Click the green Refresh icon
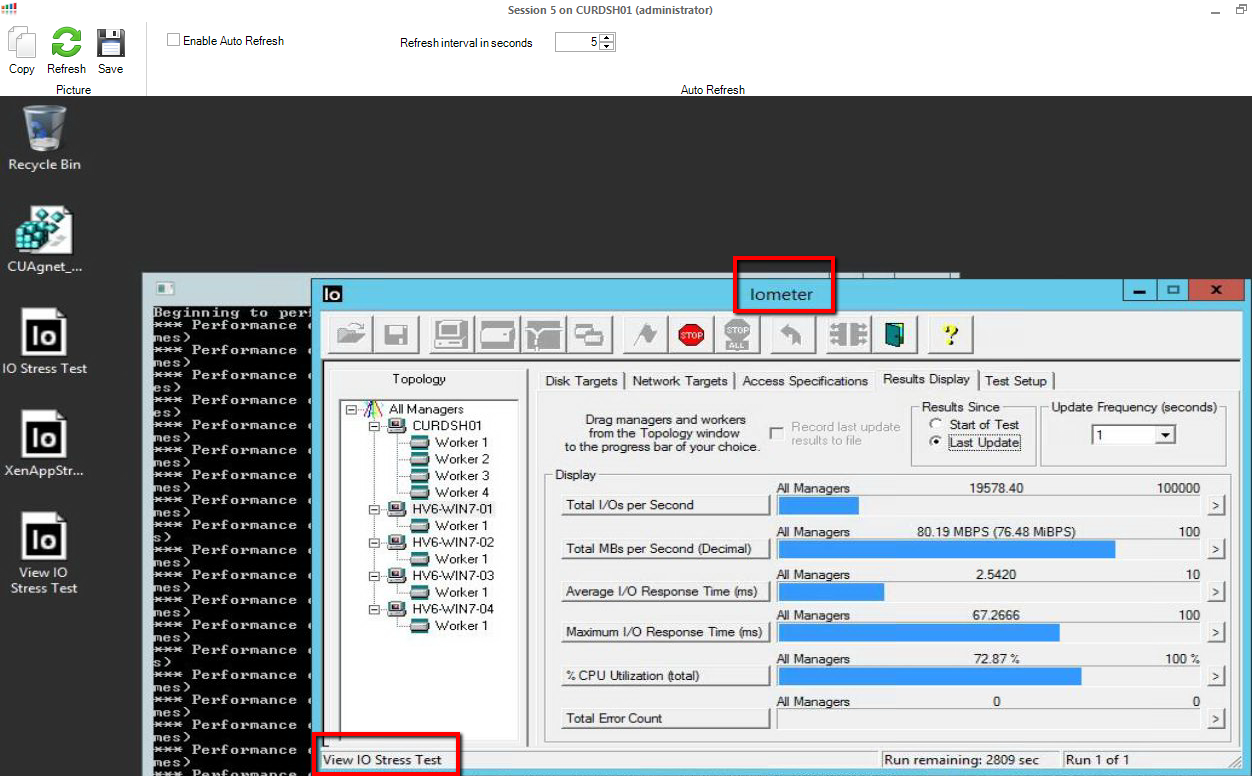This screenshot has width=1252, height=776. pos(66,44)
